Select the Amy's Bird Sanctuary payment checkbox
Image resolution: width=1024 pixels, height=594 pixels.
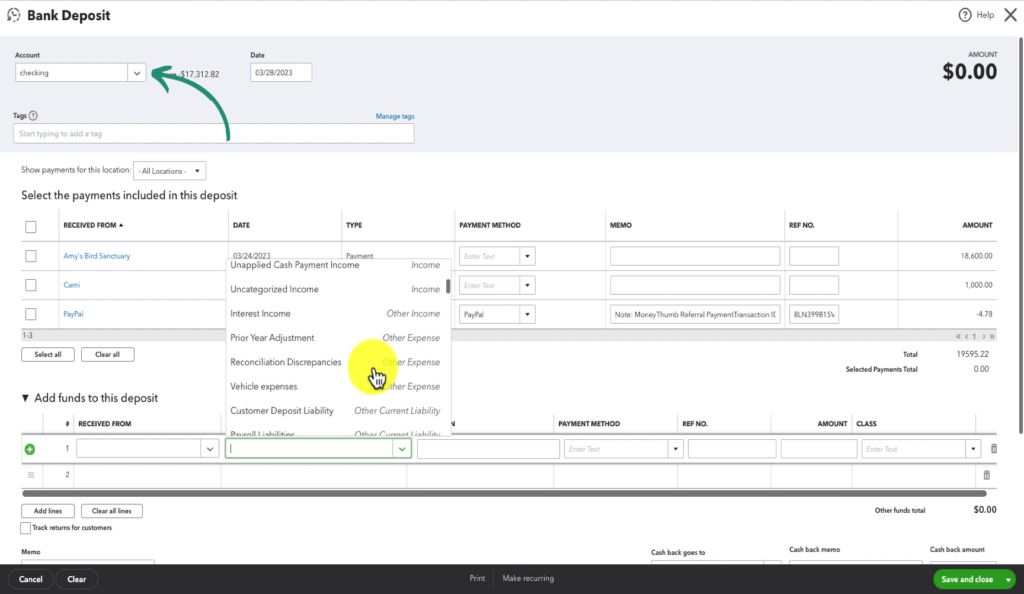pyautogui.click(x=31, y=256)
